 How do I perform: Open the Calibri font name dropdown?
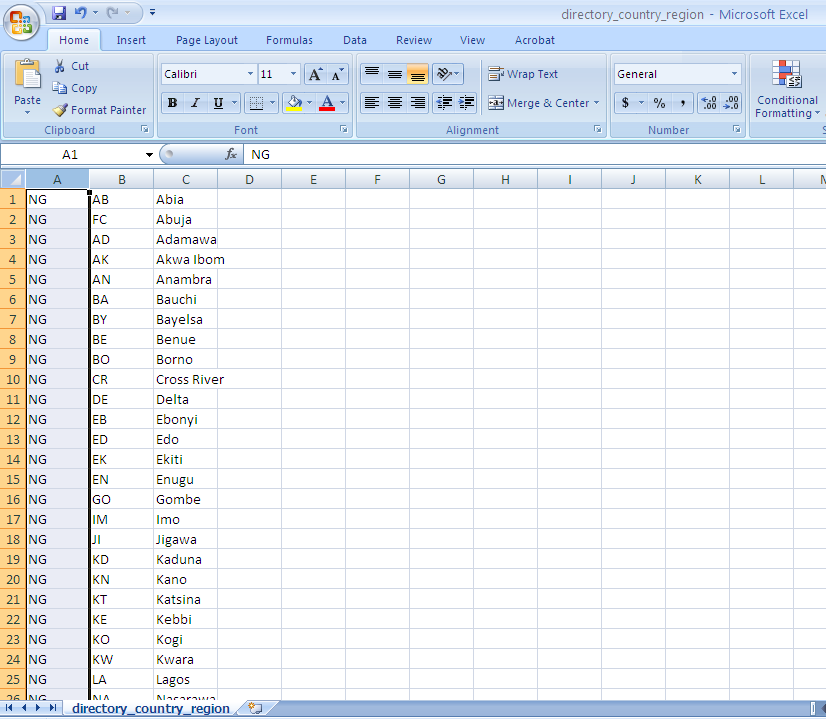click(250, 74)
